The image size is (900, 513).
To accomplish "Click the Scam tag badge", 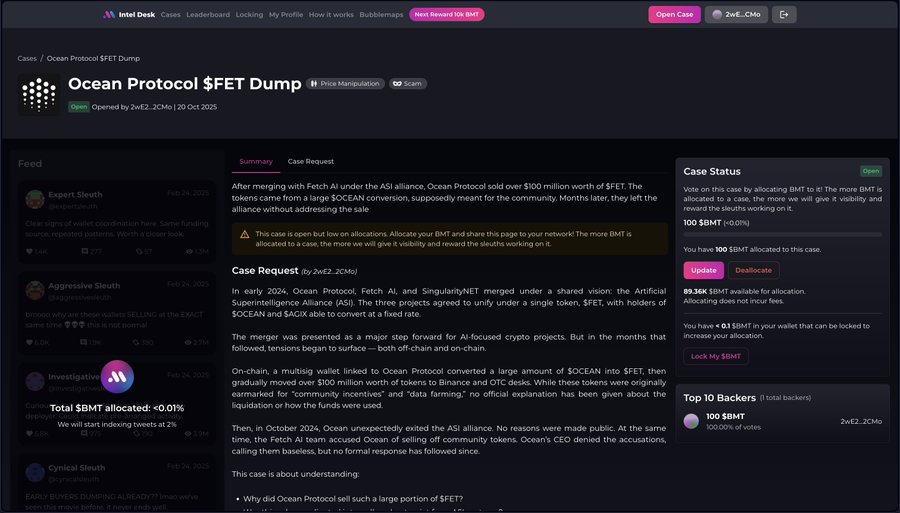I will pos(408,84).
